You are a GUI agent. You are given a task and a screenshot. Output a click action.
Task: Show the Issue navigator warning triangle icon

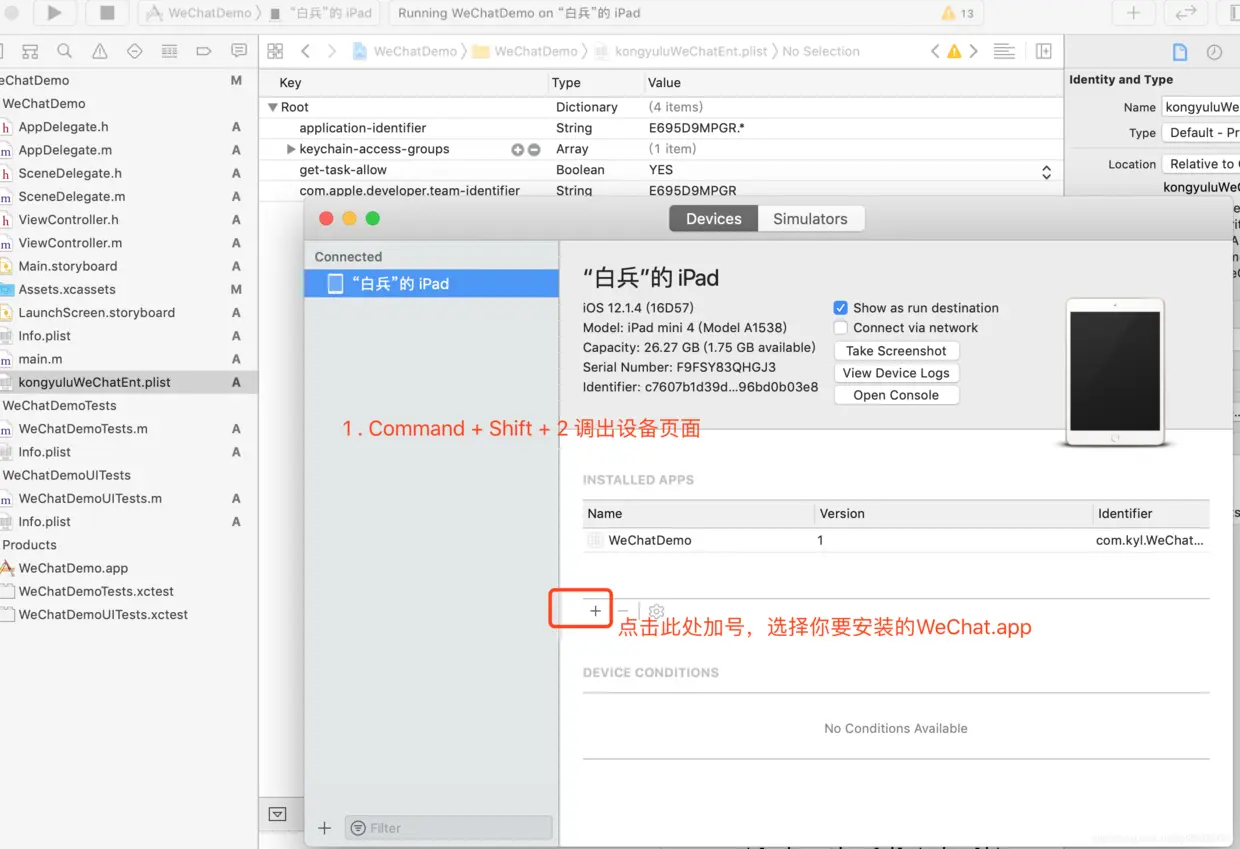(x=97, y=50)
